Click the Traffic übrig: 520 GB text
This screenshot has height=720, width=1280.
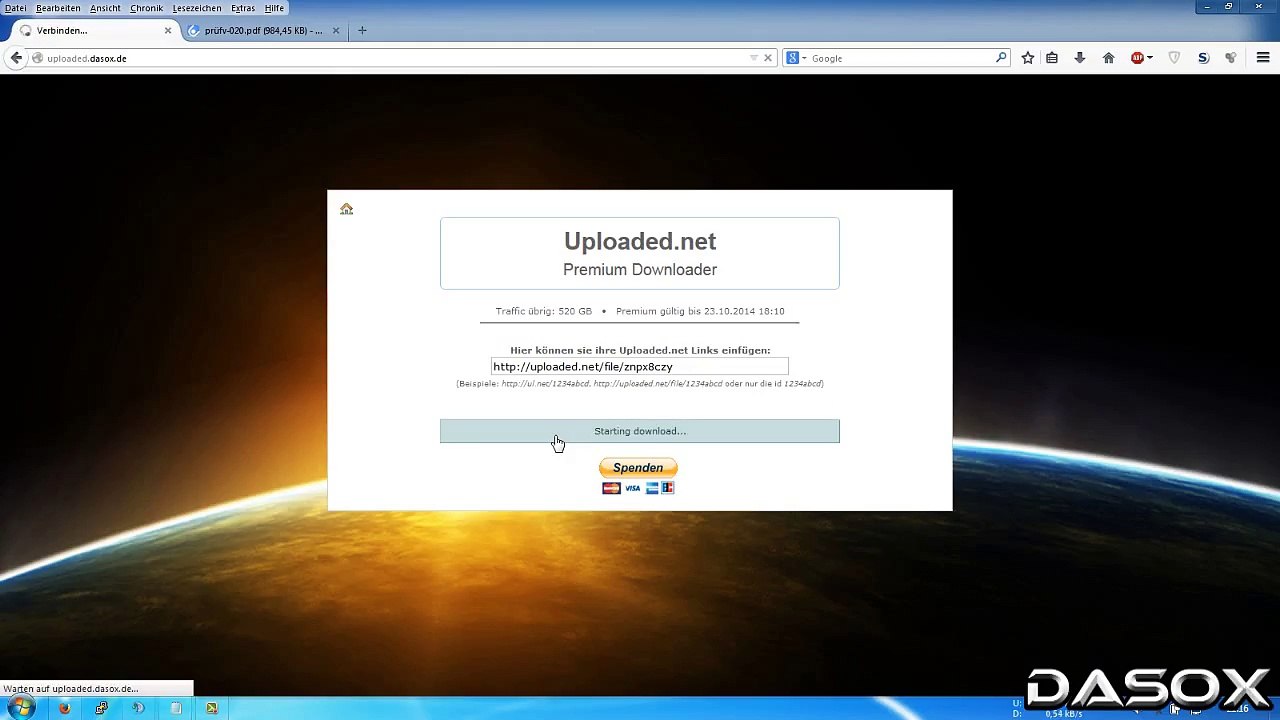pos(544,311)
